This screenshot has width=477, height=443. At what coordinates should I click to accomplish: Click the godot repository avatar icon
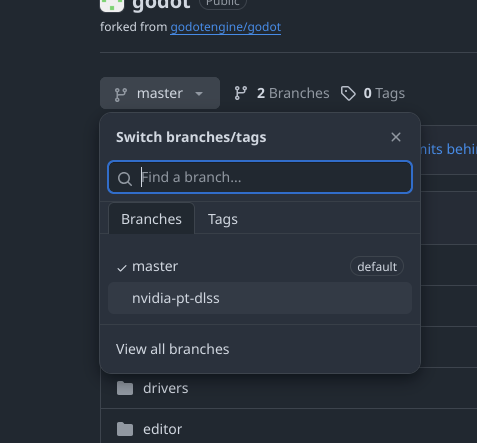pyautogui.click(x=112, y=5)
